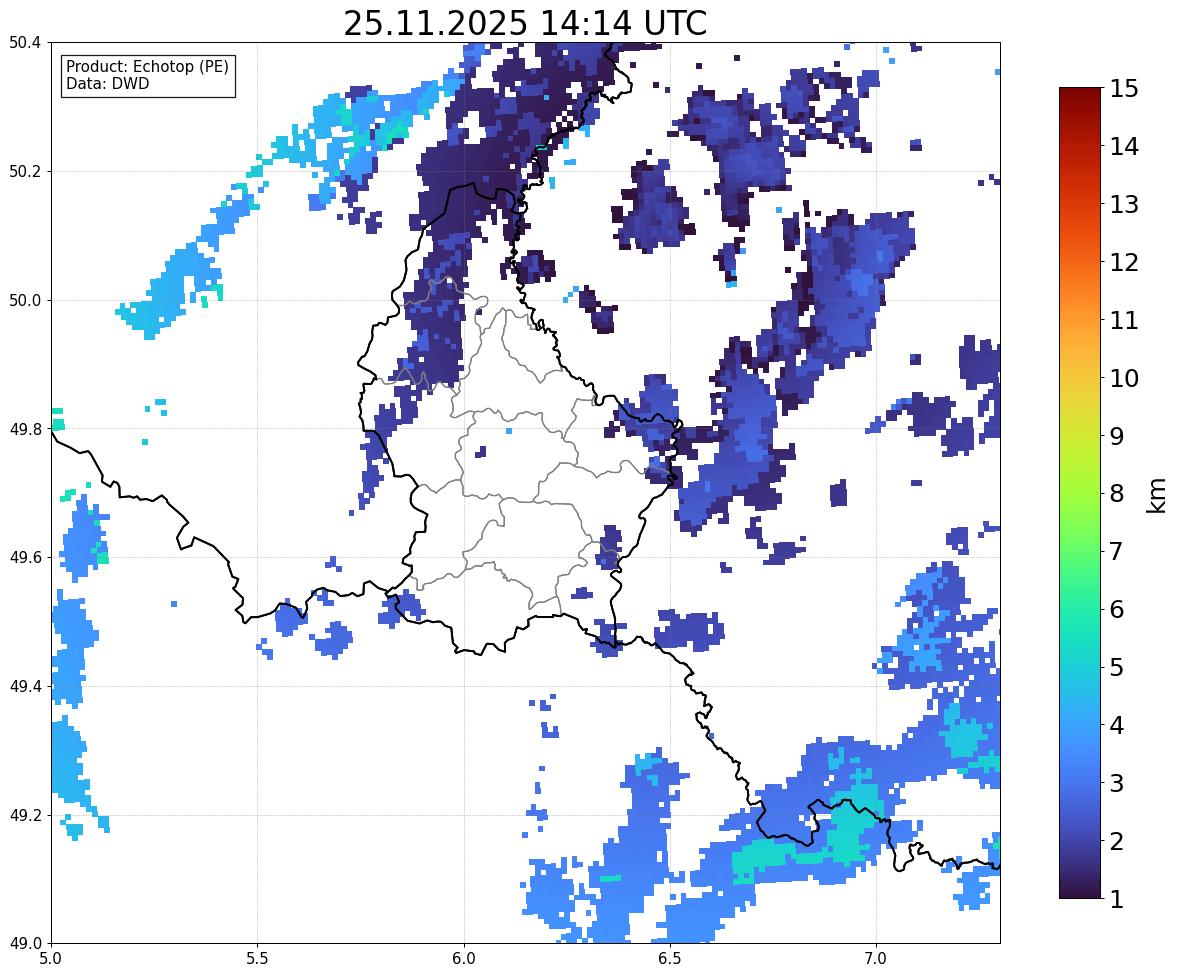Click the latitude label 49.8
This screenshot has width=1178, height=976.
pos(24,429)
